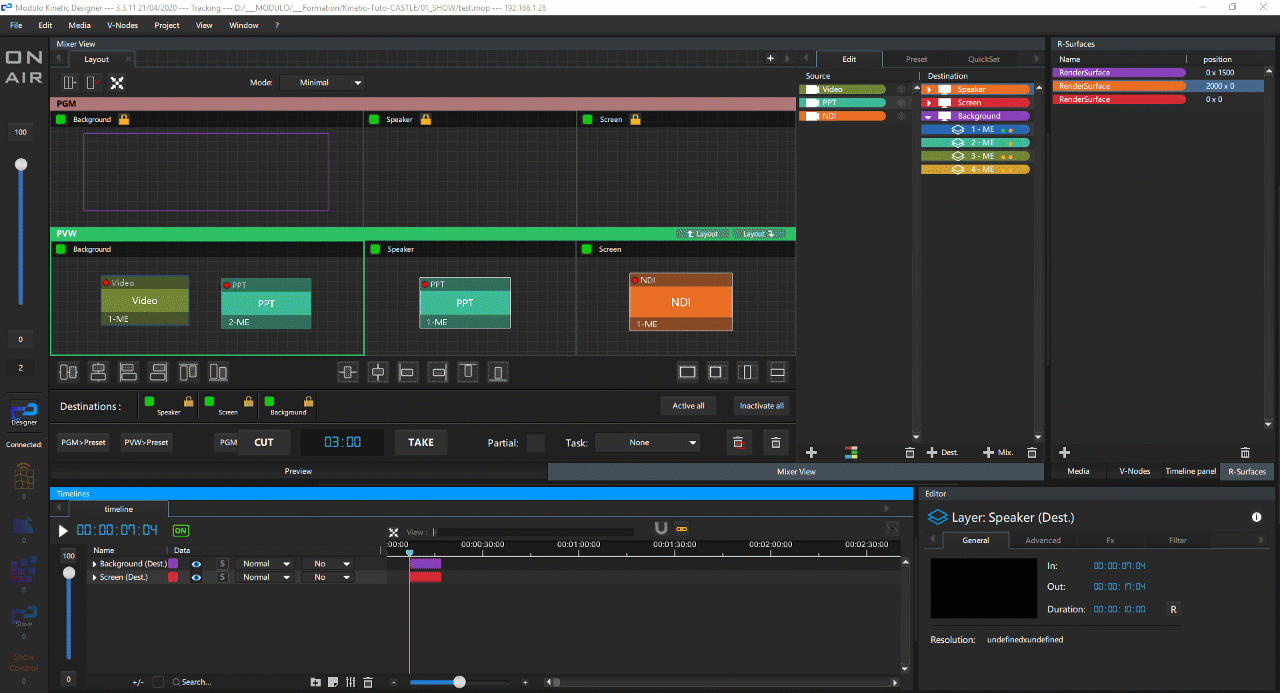1280x693 pixels.
Task: Click the fit-to-view icon in Layout toolbar
Action: pos(117,83)
